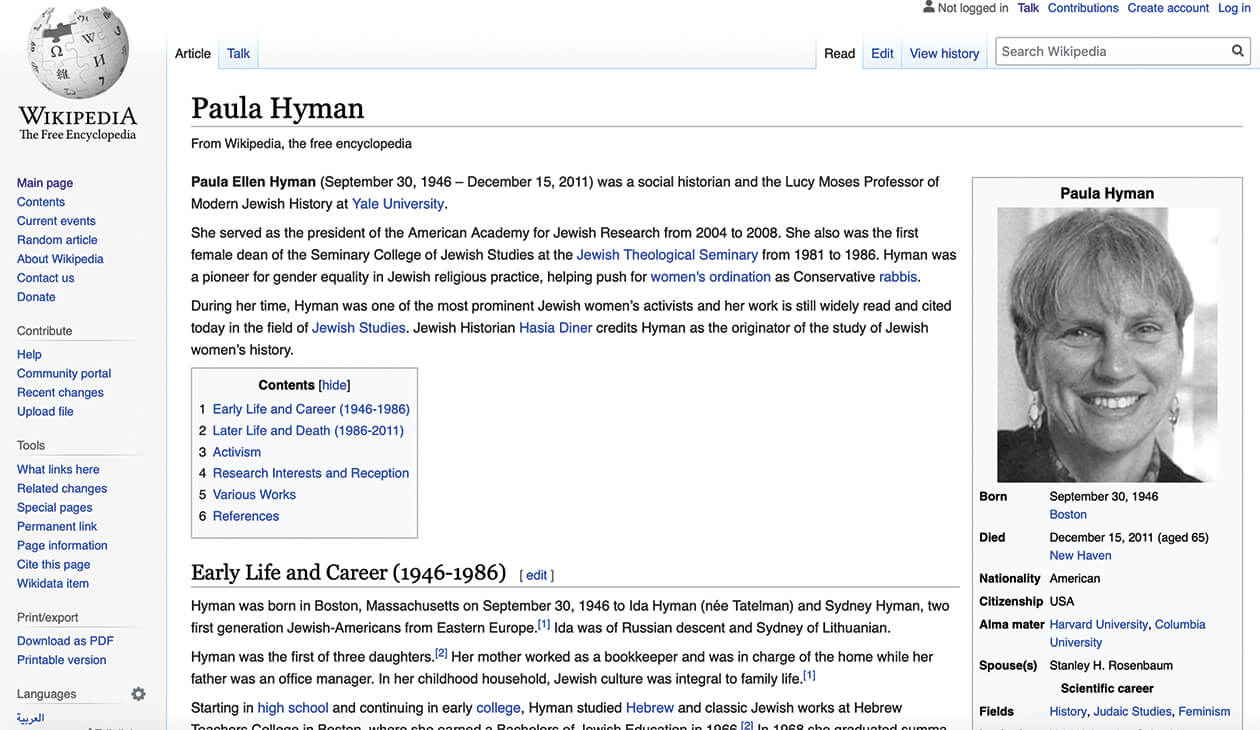Click Download as PDF option
This screenshot has width=1260, height=730.
tap(64, 640)
